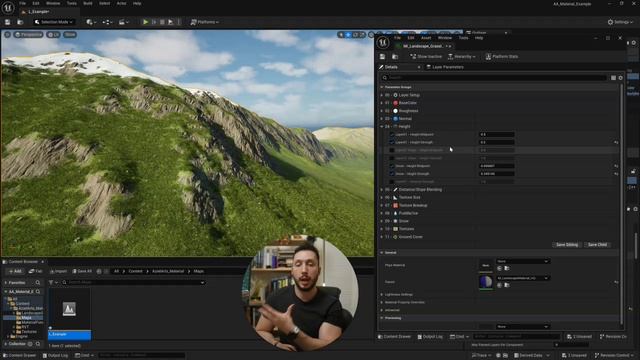Screen dimensions: 640x360
Task: Expand the 01 BaseColor group
Action: (x=382, y=103)
